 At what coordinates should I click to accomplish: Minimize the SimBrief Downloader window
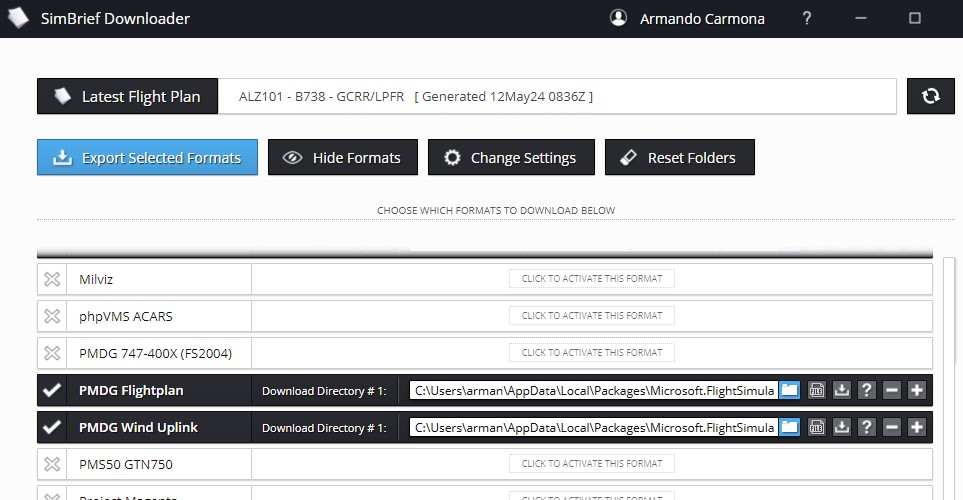[860, 18]
